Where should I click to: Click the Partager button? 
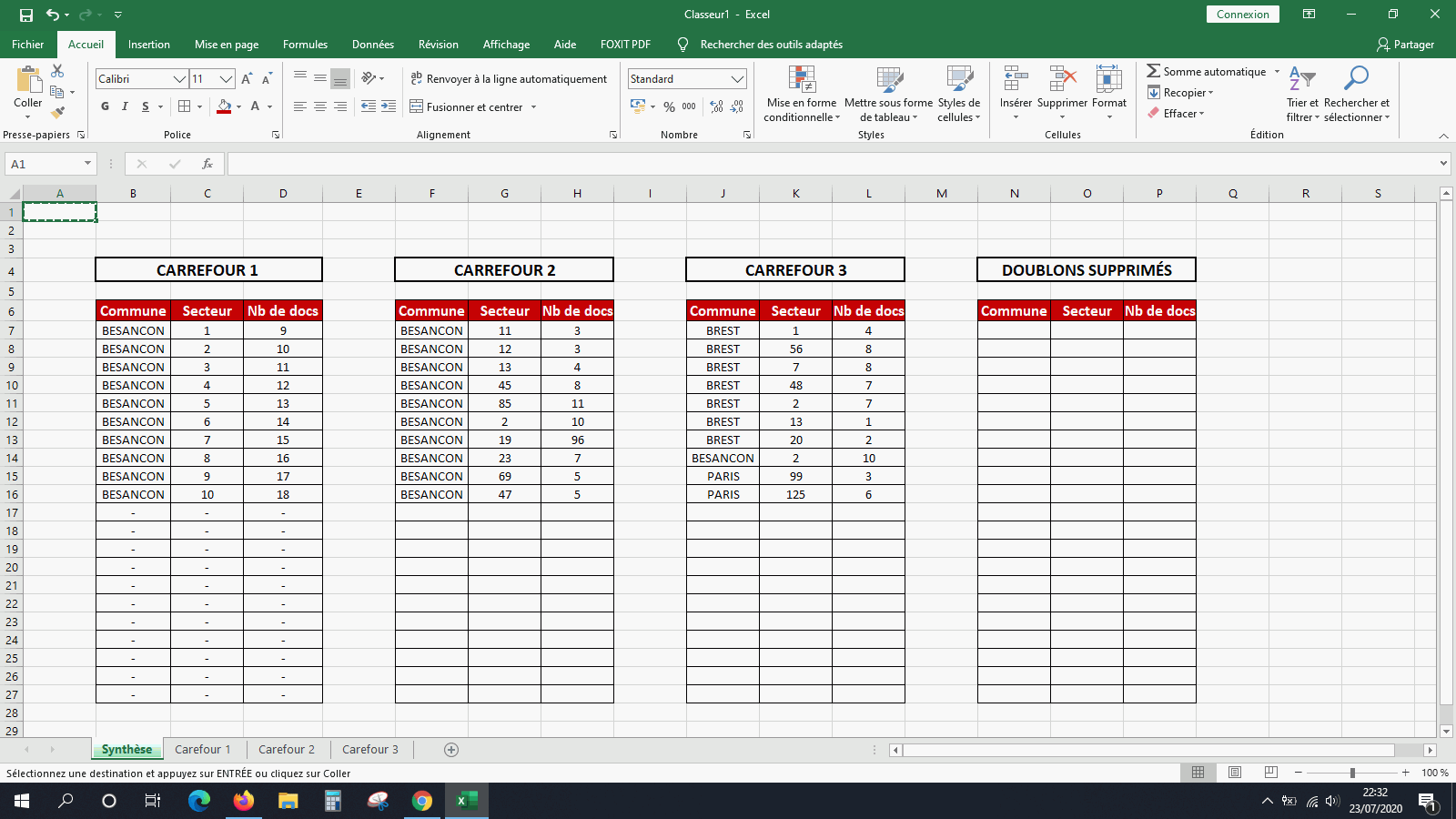click(1406, 45)
